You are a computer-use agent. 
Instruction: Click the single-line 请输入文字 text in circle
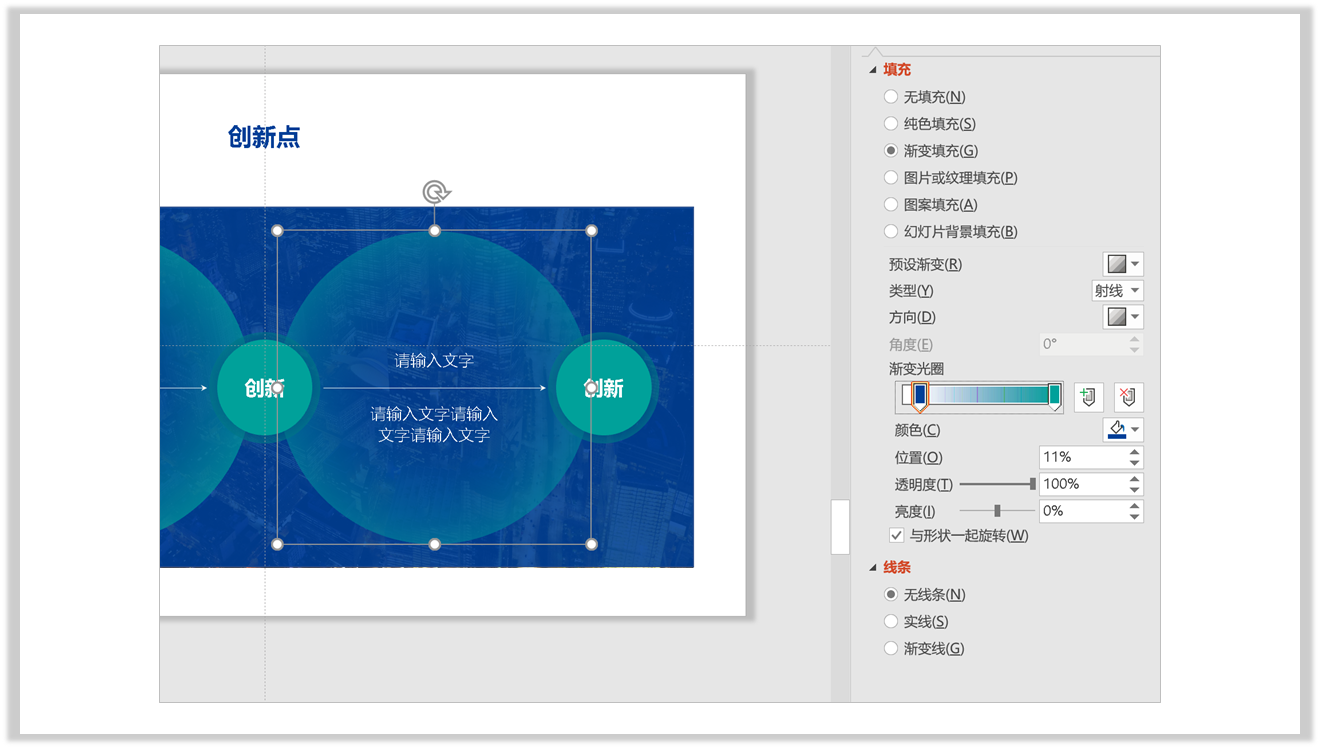pyautogui.click(x=434, y=361)
